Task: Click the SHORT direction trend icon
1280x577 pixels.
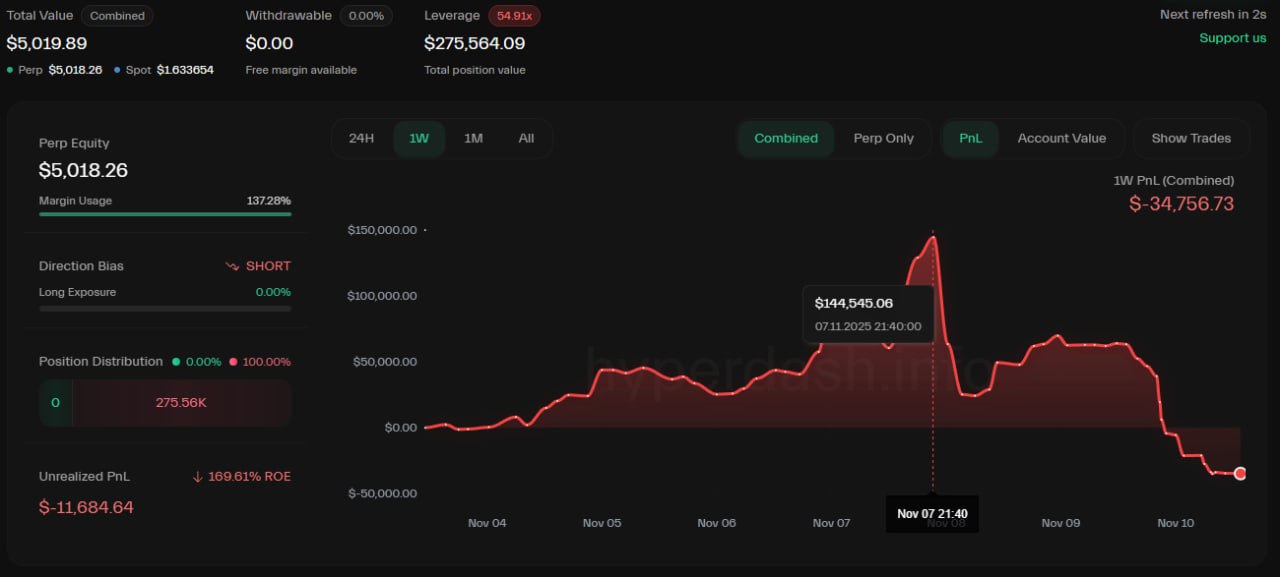Action: coord(232,266)
